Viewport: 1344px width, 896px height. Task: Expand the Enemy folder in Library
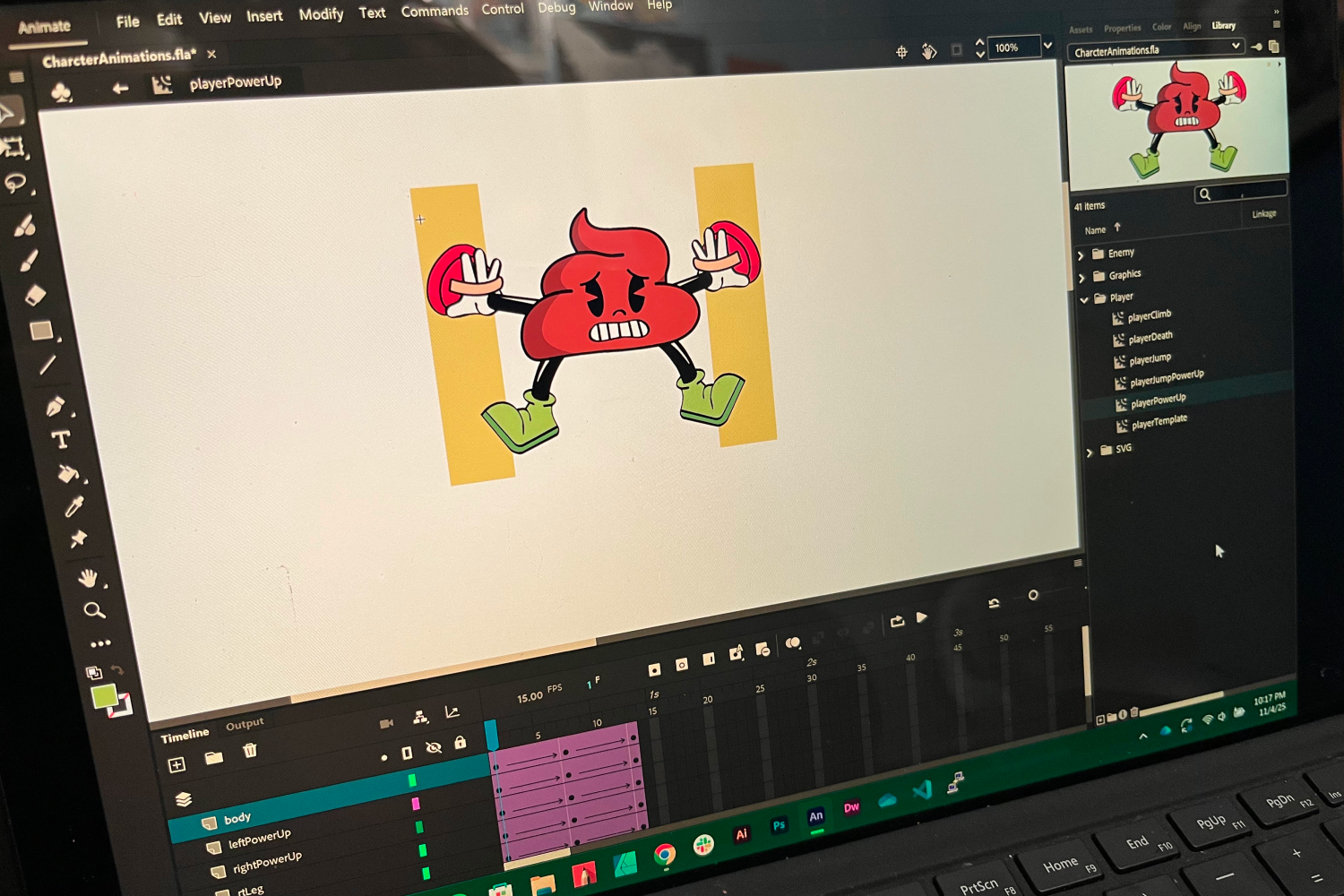point(1081,256)
